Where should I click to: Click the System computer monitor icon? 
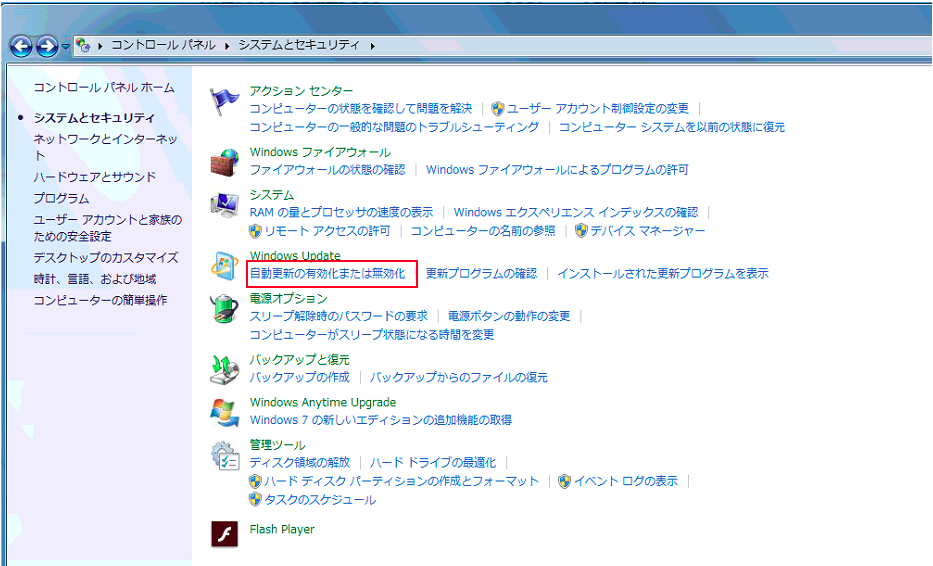click(224, 206)
